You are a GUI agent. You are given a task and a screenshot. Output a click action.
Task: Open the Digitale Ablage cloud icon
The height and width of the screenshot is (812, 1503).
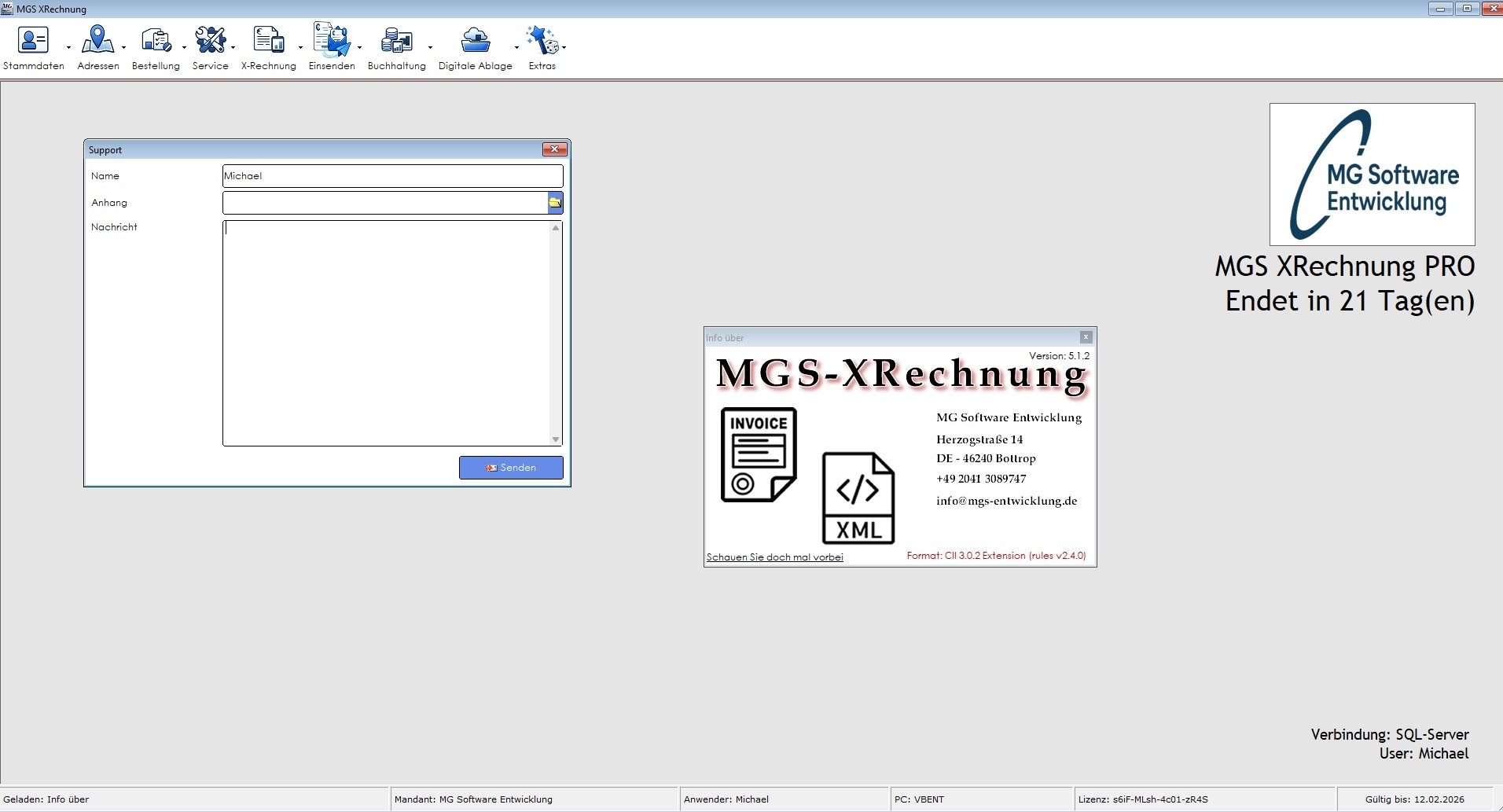coord(476,39)
